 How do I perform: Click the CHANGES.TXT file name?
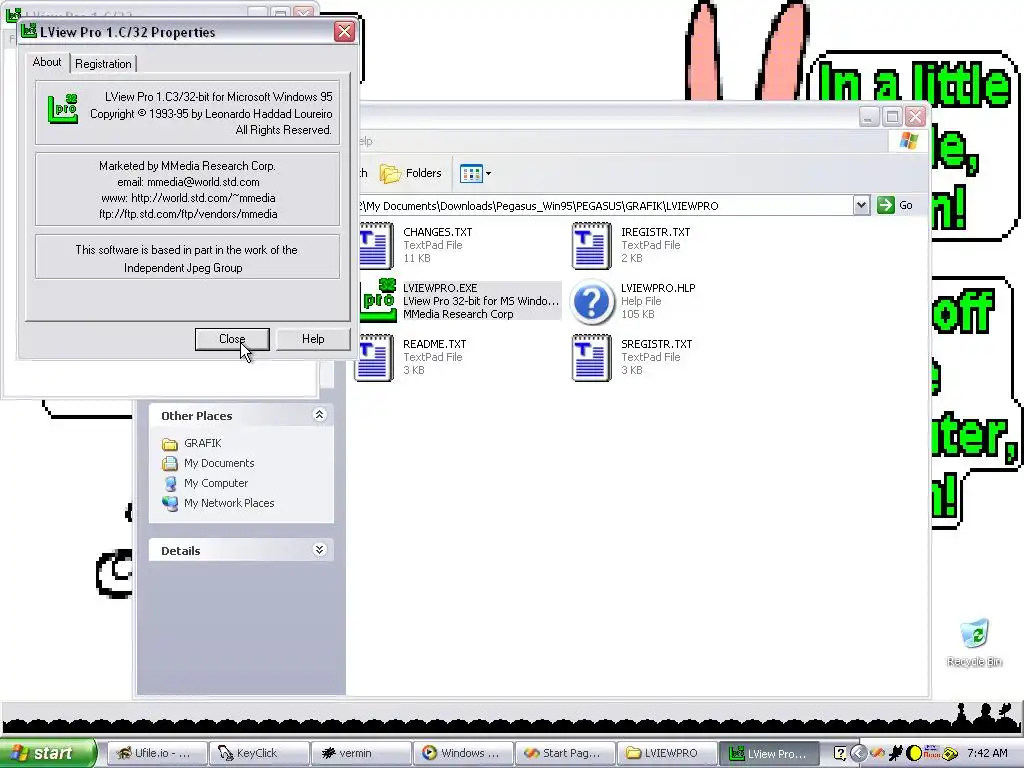point(438,232)
